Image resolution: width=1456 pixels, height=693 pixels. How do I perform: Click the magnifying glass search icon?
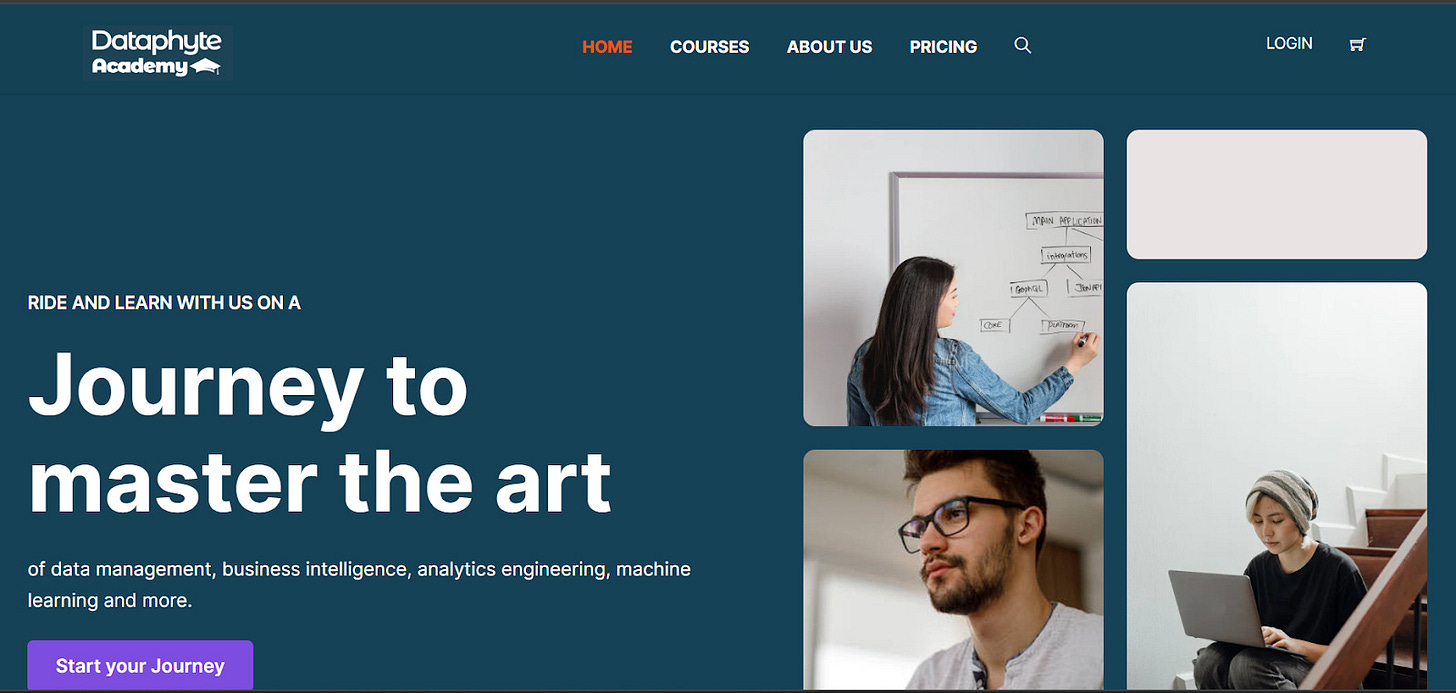[x=1022, y=45]
